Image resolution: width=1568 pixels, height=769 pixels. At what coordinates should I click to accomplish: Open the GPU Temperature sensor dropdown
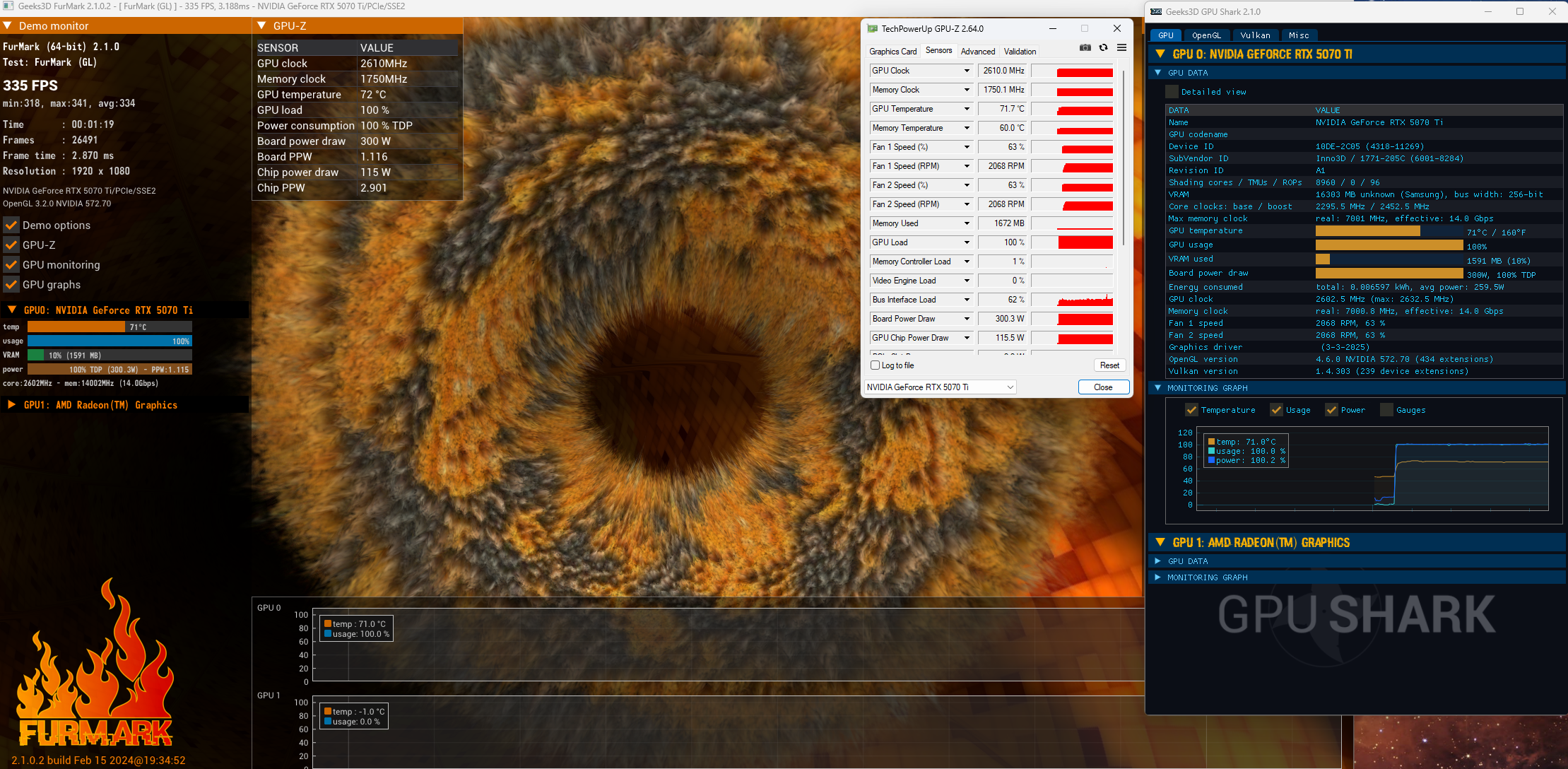click(967, 109)
